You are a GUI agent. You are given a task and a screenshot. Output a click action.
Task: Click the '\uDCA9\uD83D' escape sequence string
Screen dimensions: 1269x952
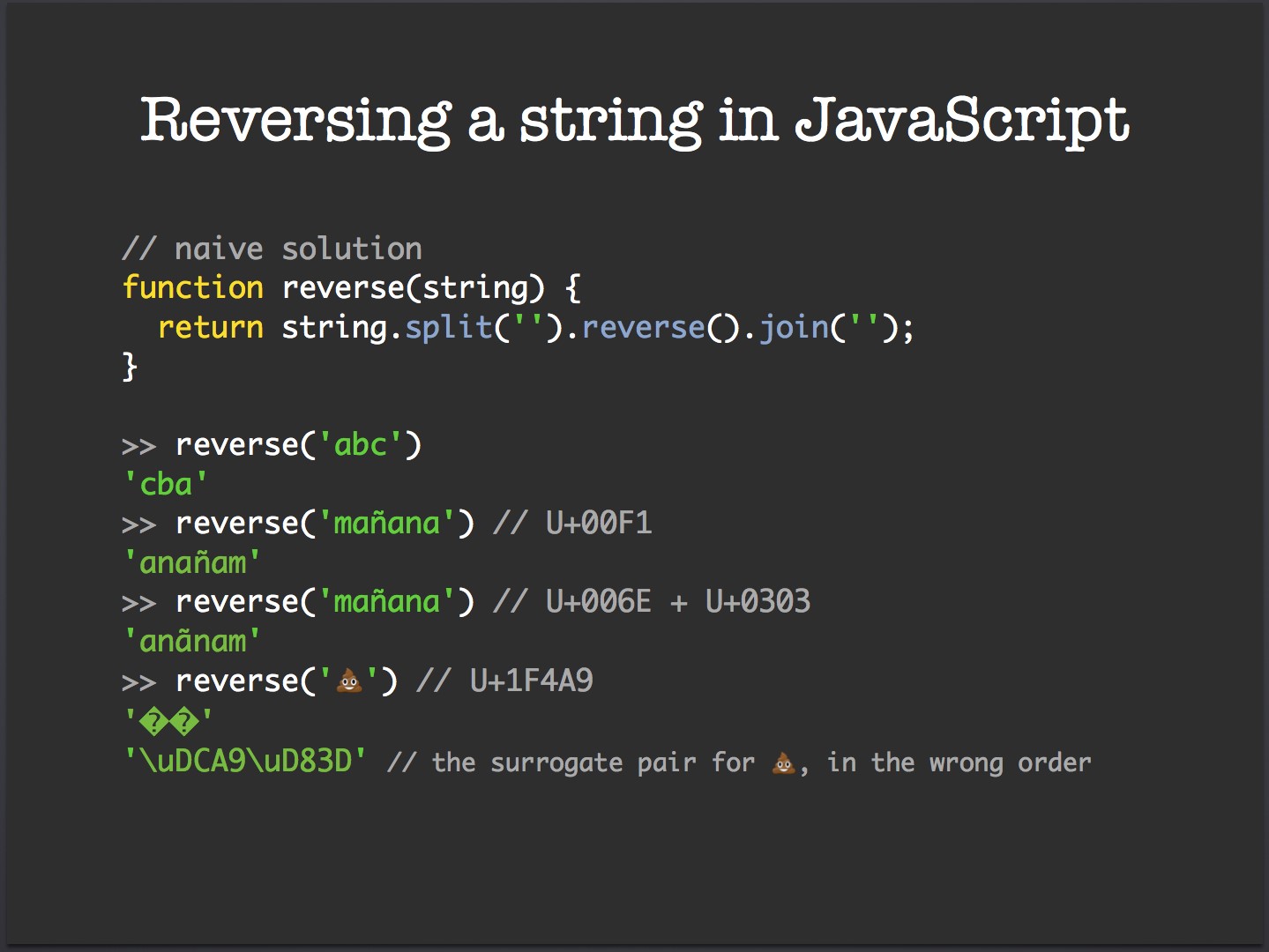tap(245, 761)
